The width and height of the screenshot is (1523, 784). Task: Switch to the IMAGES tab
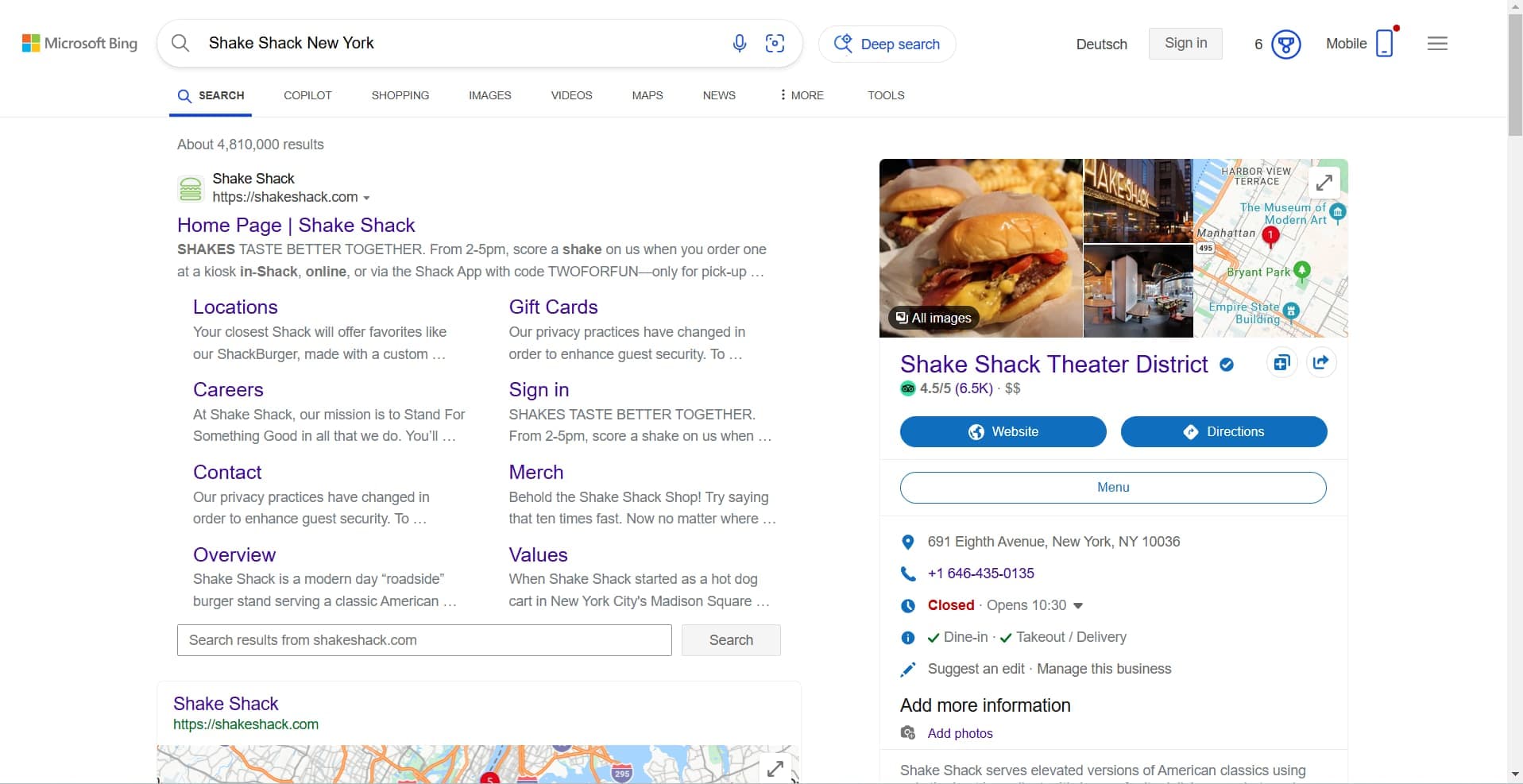[490, 95]
